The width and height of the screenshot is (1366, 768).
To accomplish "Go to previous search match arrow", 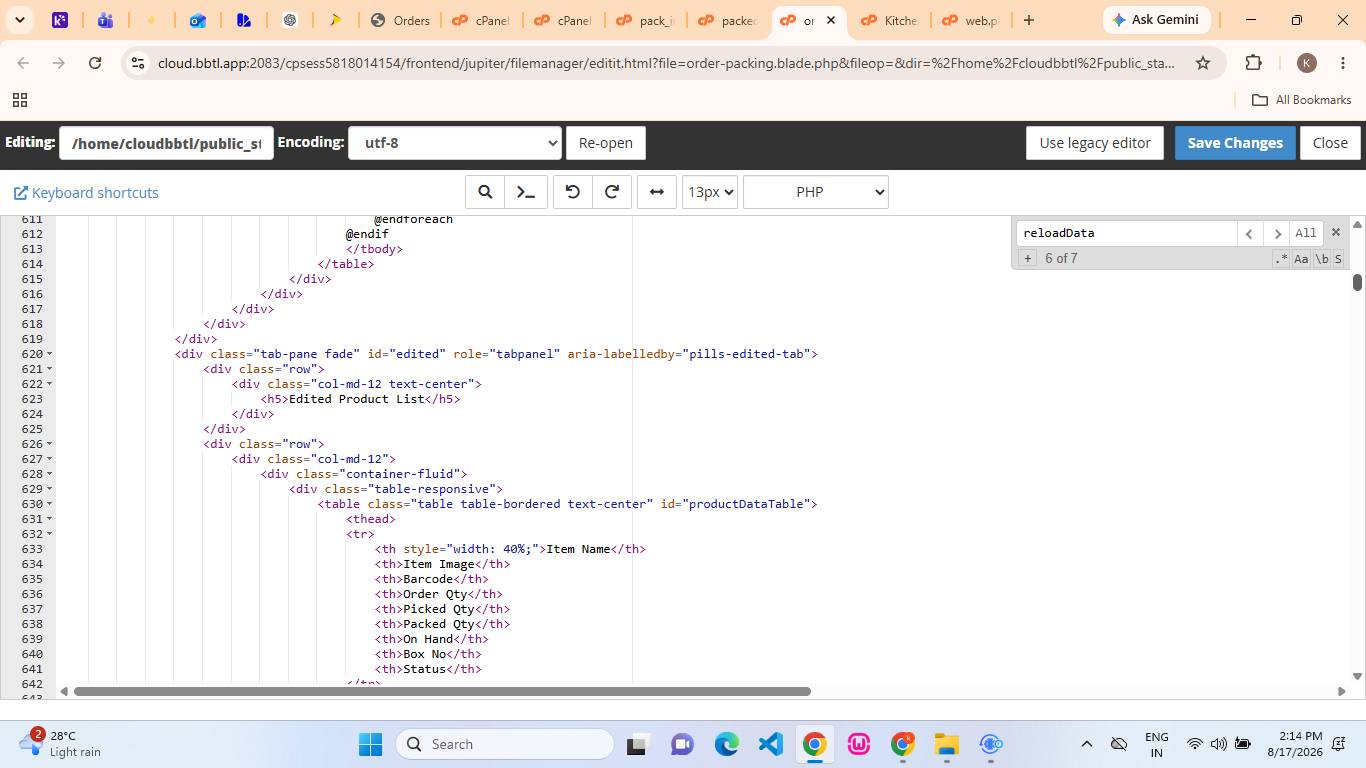I will pos(1249,233).
